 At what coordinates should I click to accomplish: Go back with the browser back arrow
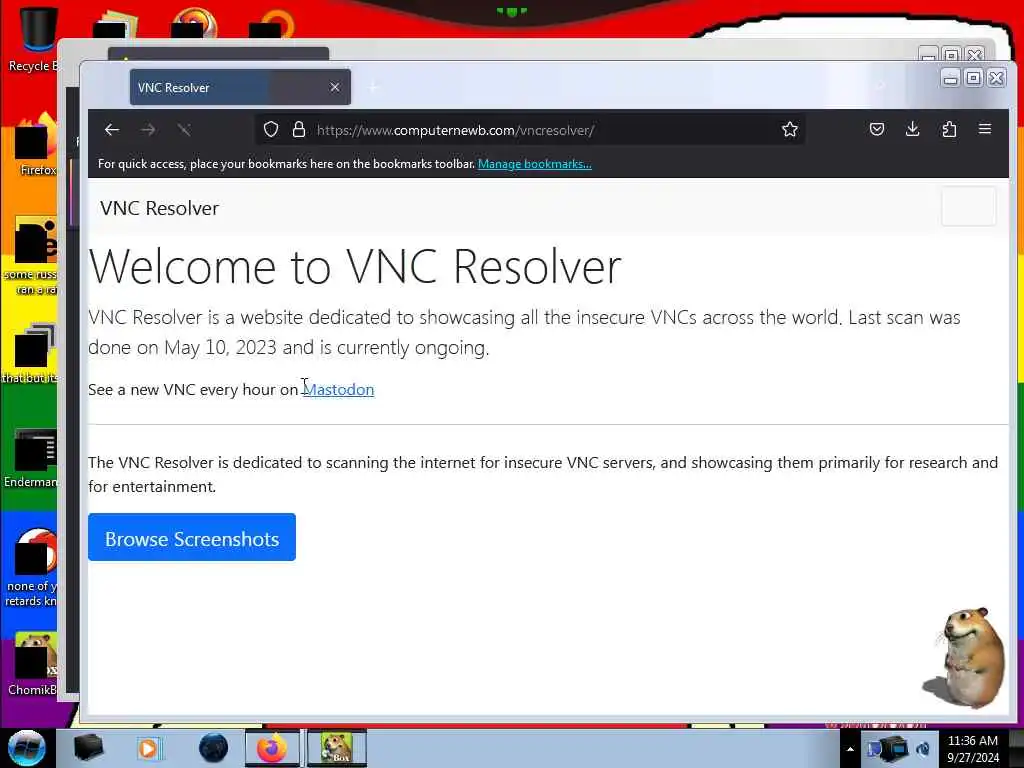[x=112, y=130]
